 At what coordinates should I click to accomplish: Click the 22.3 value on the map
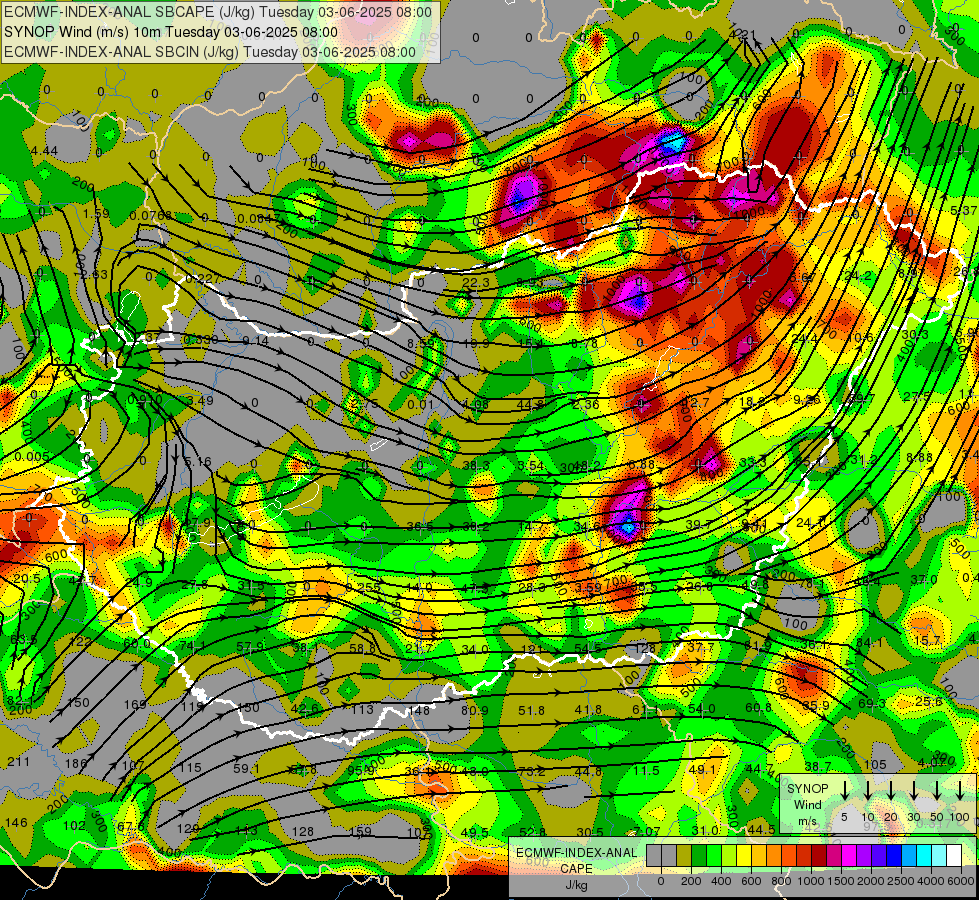[476, 283]
